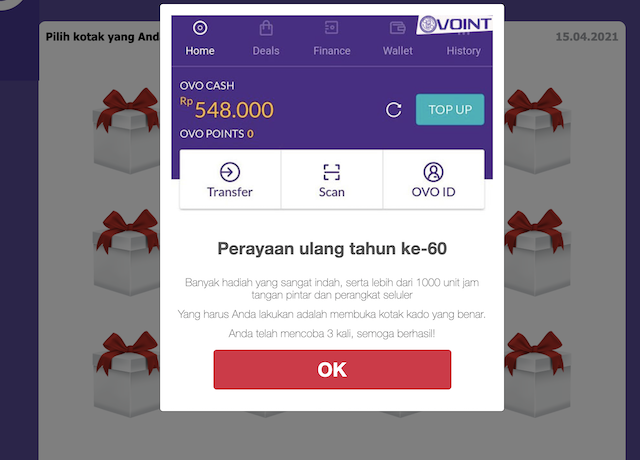Open the OVO ID profile icon
The height and width of the screenshot is (460, 640).
click(x=433, y=172)
